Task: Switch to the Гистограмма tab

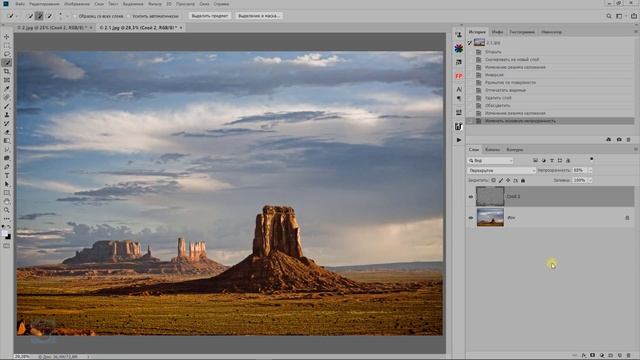Action: 522,31
